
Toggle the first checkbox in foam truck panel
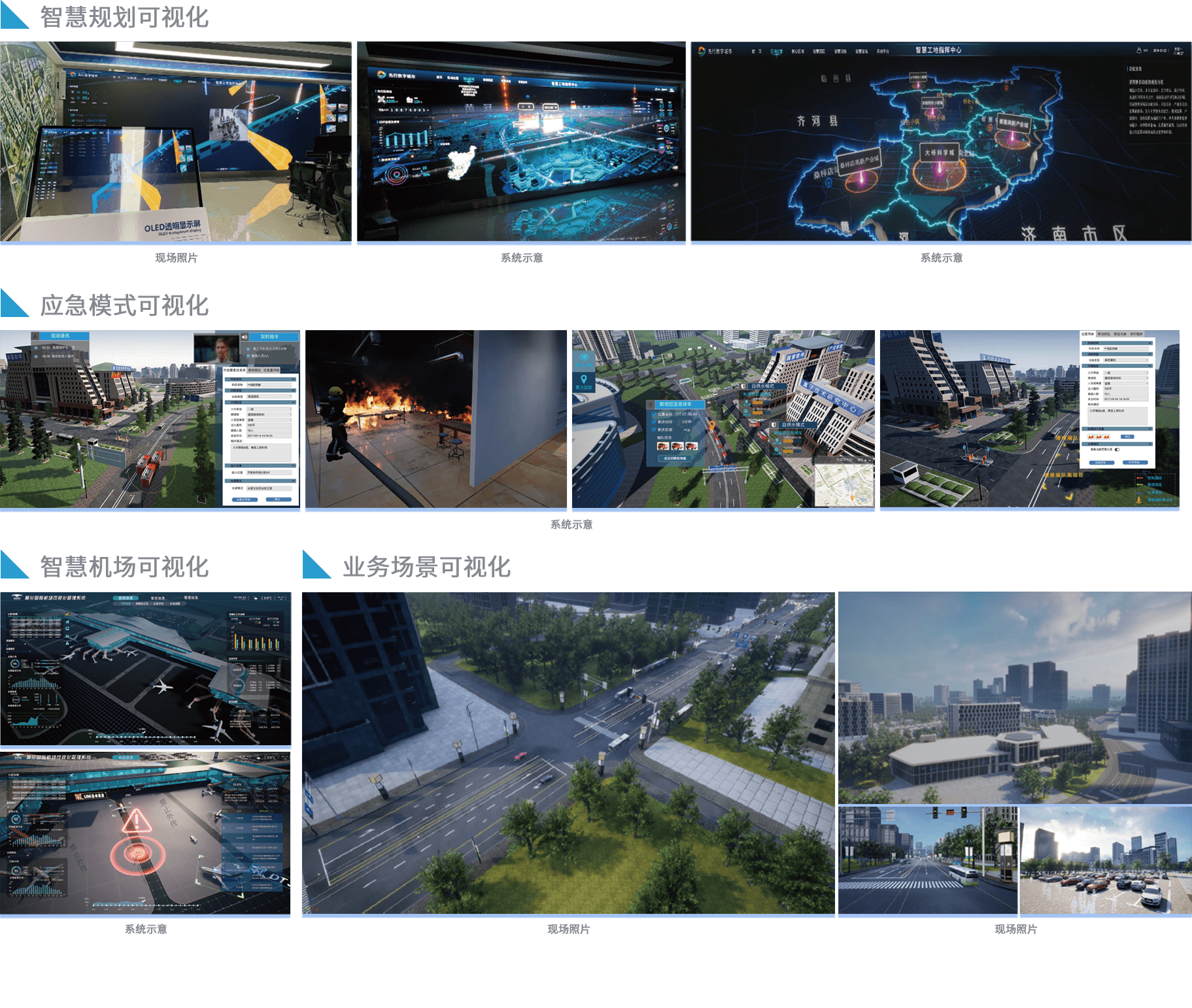point(654,414)
